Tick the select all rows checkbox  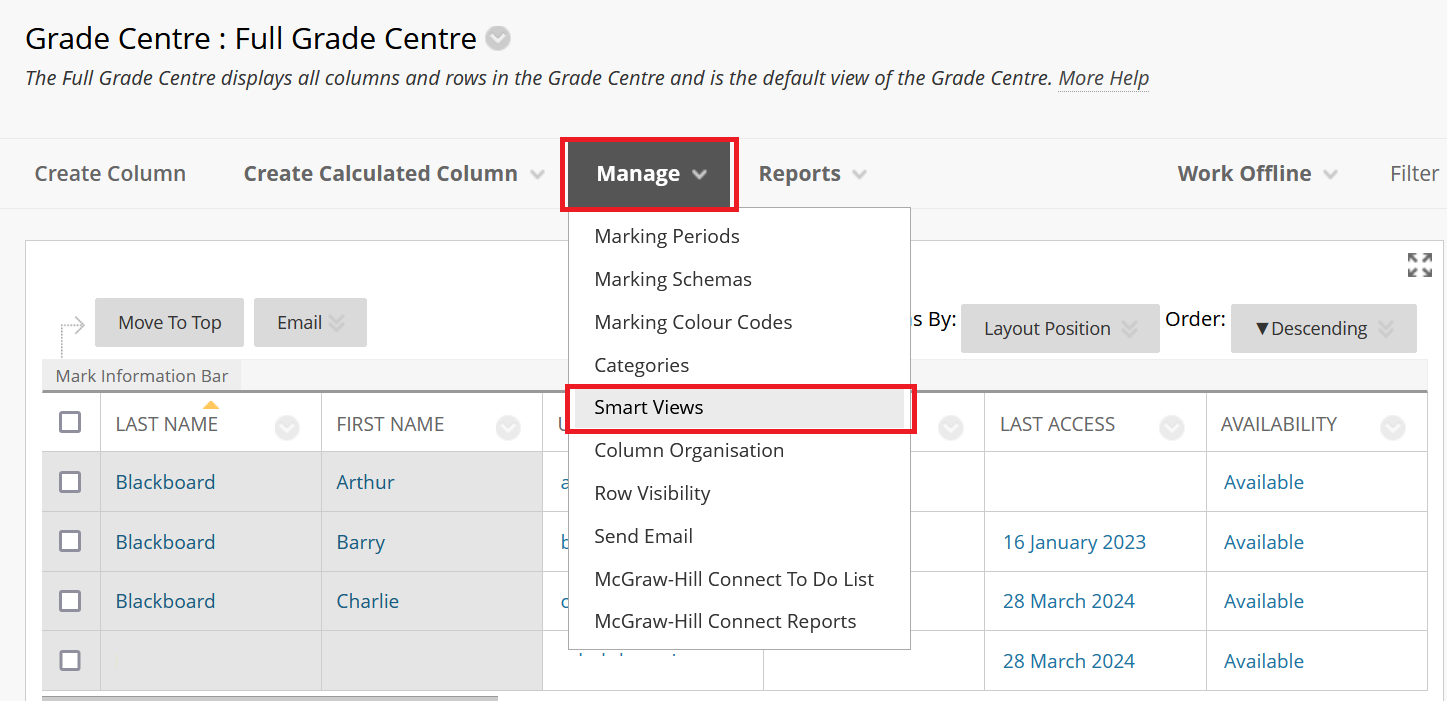[70, 422]
